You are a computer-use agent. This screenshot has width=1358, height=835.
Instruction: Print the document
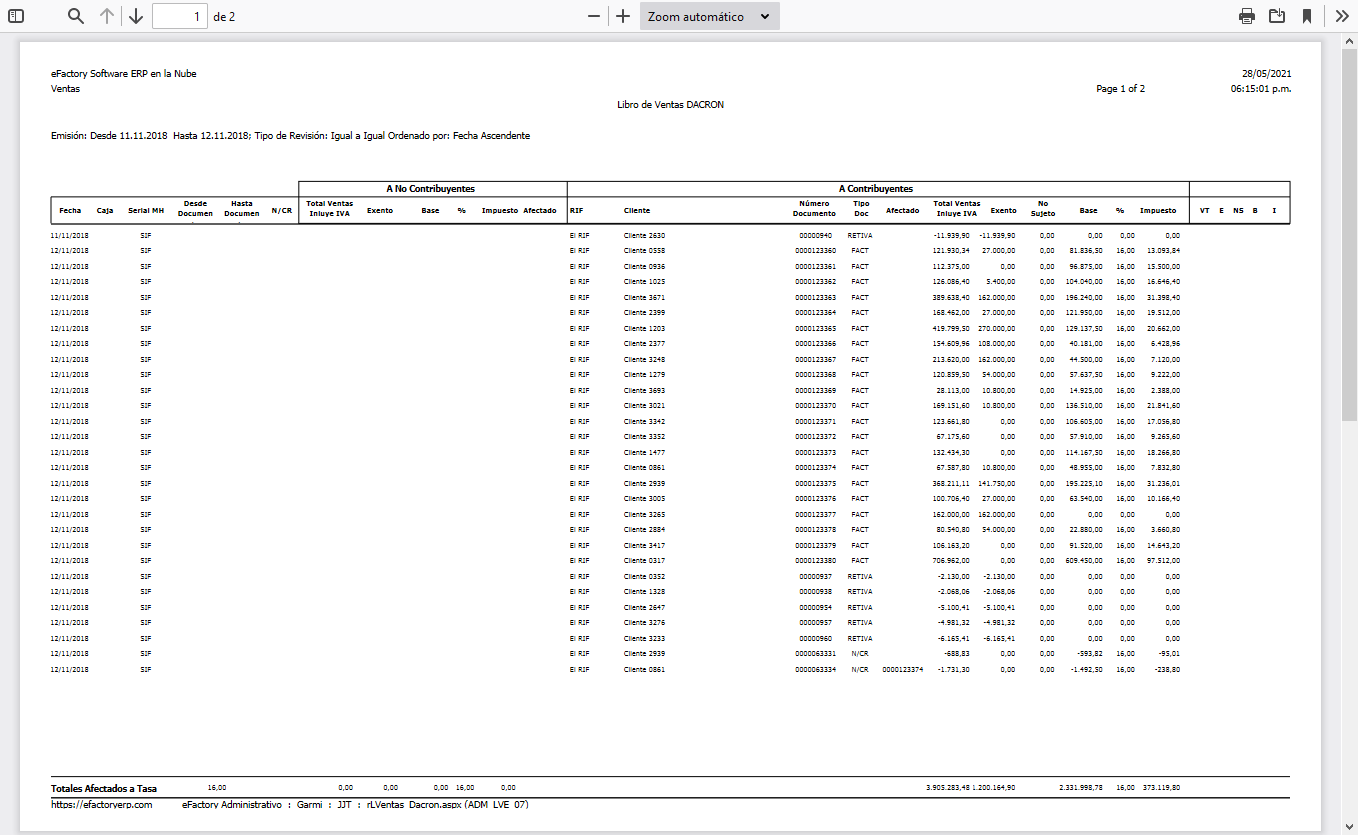1247,16
